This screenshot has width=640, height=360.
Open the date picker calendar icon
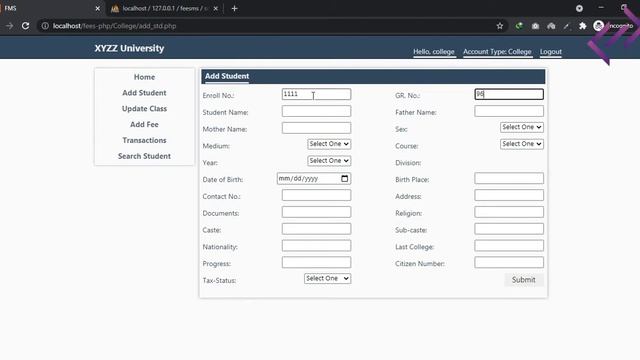[x=344, y=179]
